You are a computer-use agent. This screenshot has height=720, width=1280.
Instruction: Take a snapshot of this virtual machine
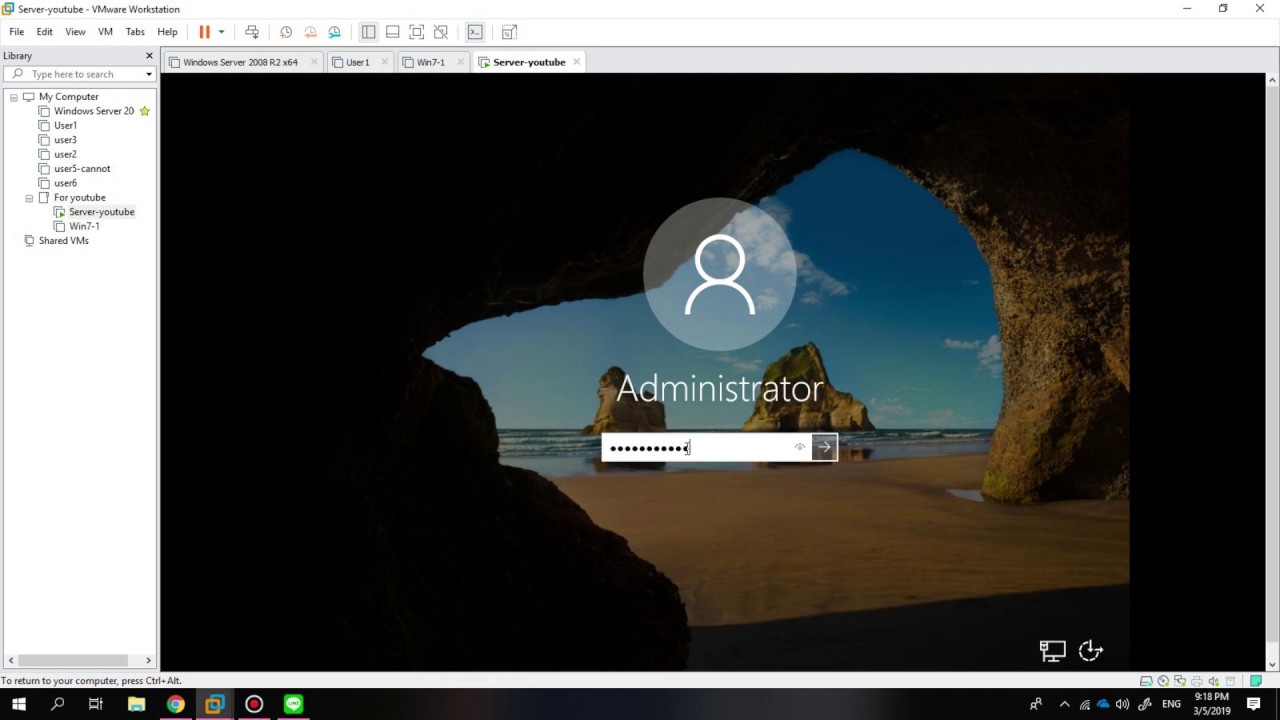[286, 32]
